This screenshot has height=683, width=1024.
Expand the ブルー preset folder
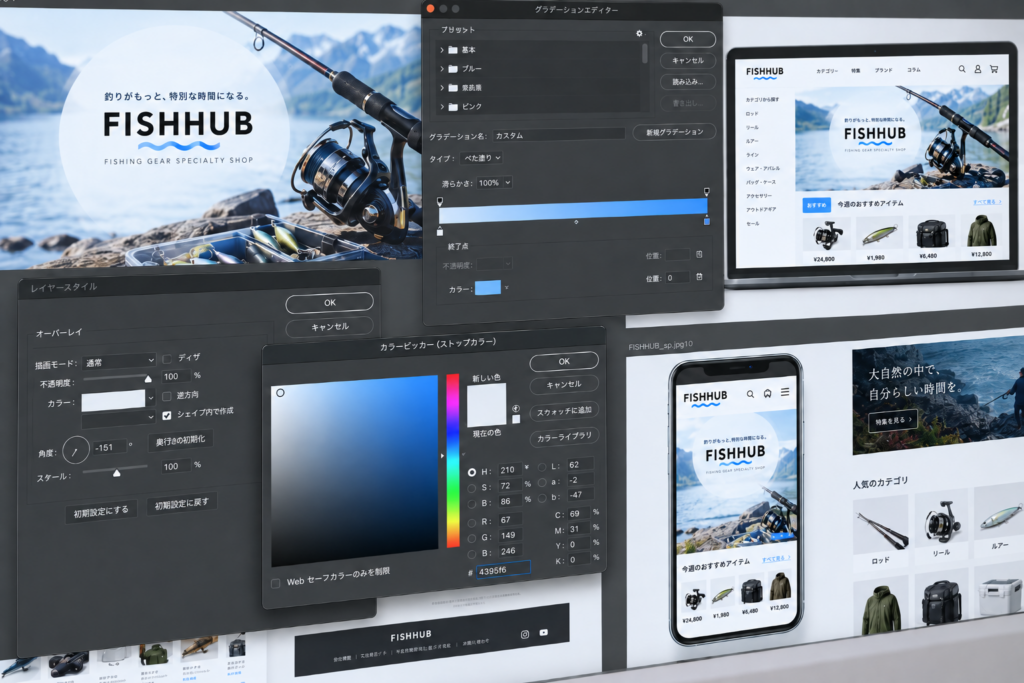tap(442, 69)
